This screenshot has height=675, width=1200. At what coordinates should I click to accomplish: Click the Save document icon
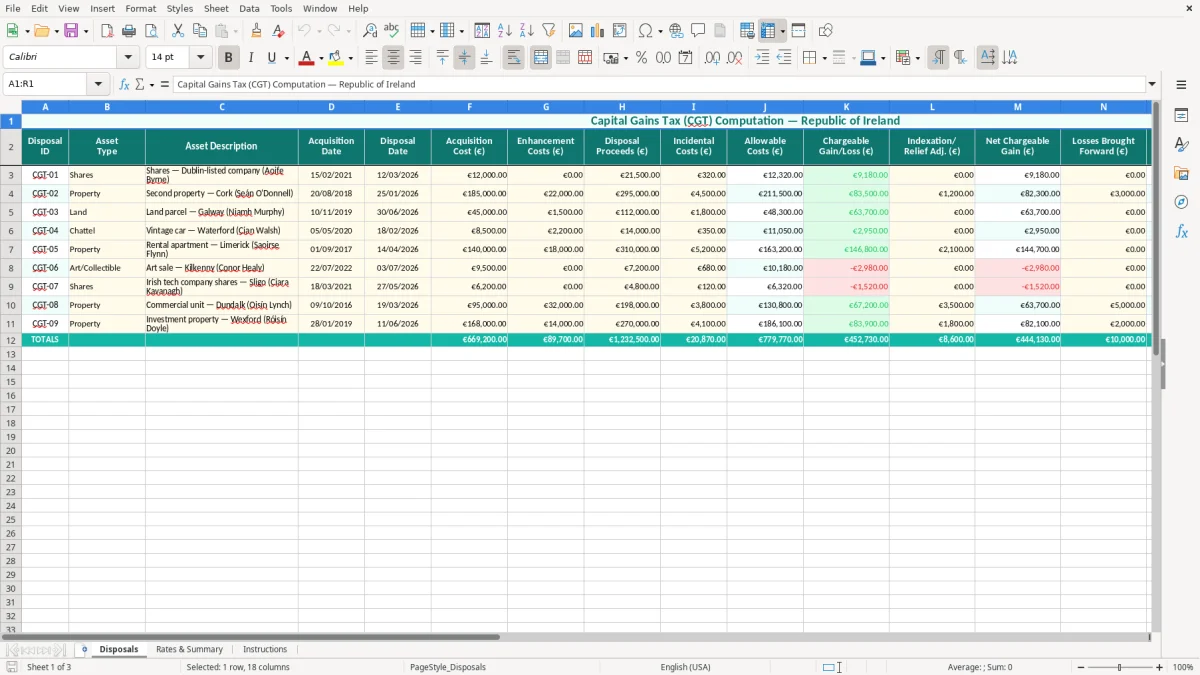[x=71, y=31]
